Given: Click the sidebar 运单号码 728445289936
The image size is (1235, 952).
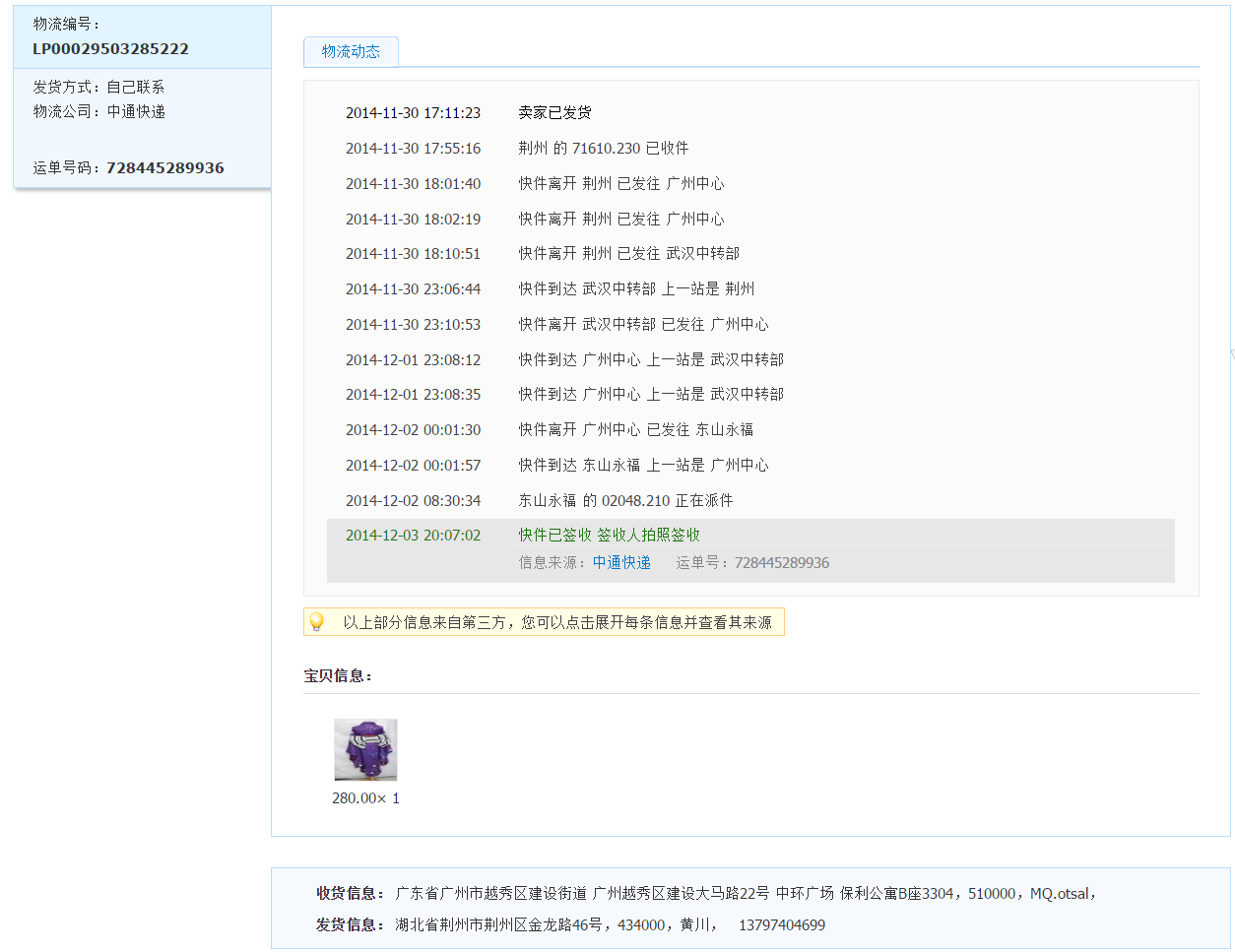Looking at the screenshot, I should (x=129, y=168).
